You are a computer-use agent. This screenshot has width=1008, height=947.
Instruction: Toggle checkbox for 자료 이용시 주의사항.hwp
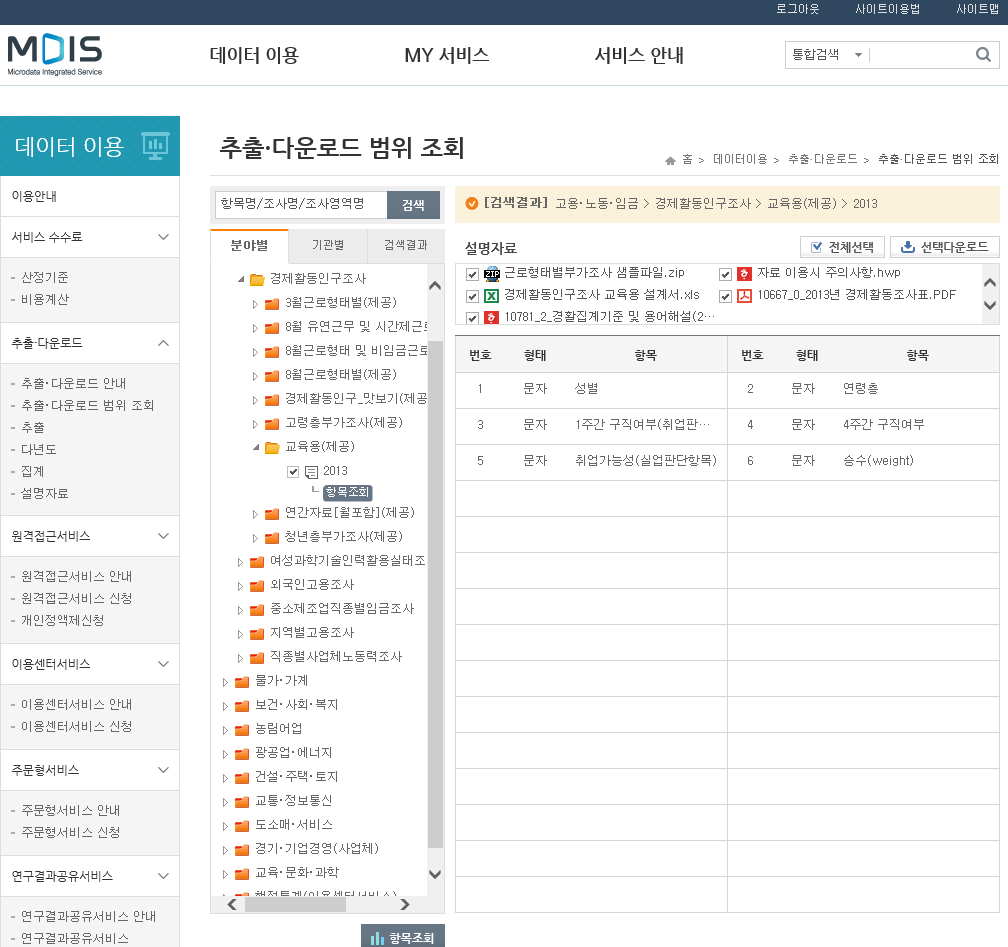726,274
